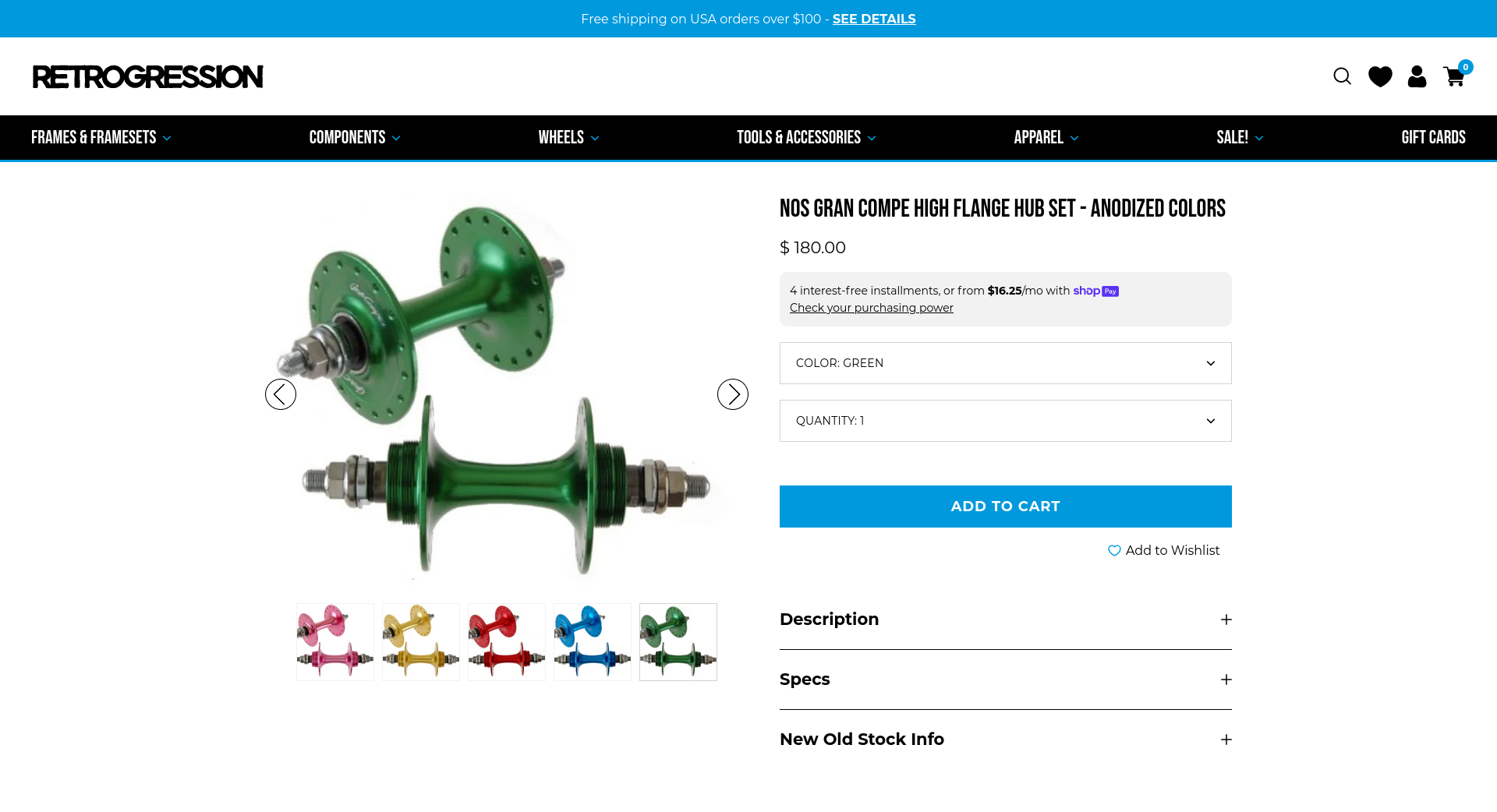Expand the New Old Stock Info section

pos(1006,740)
